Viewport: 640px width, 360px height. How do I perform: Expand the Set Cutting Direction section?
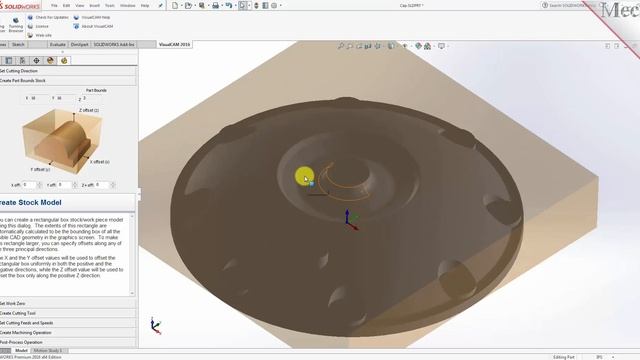click(x=68, y=71)
